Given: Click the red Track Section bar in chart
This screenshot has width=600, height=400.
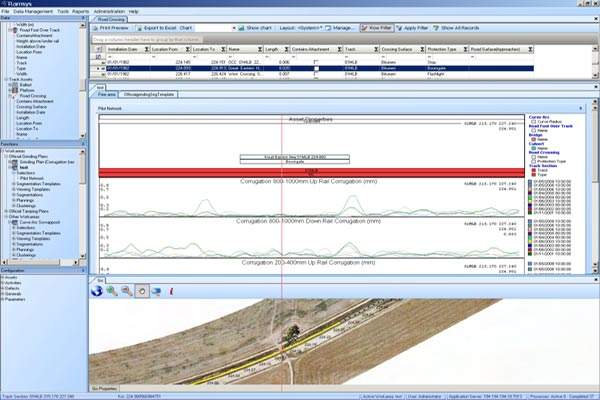Looking at the screenshot, I should click(x=300, y=173).
